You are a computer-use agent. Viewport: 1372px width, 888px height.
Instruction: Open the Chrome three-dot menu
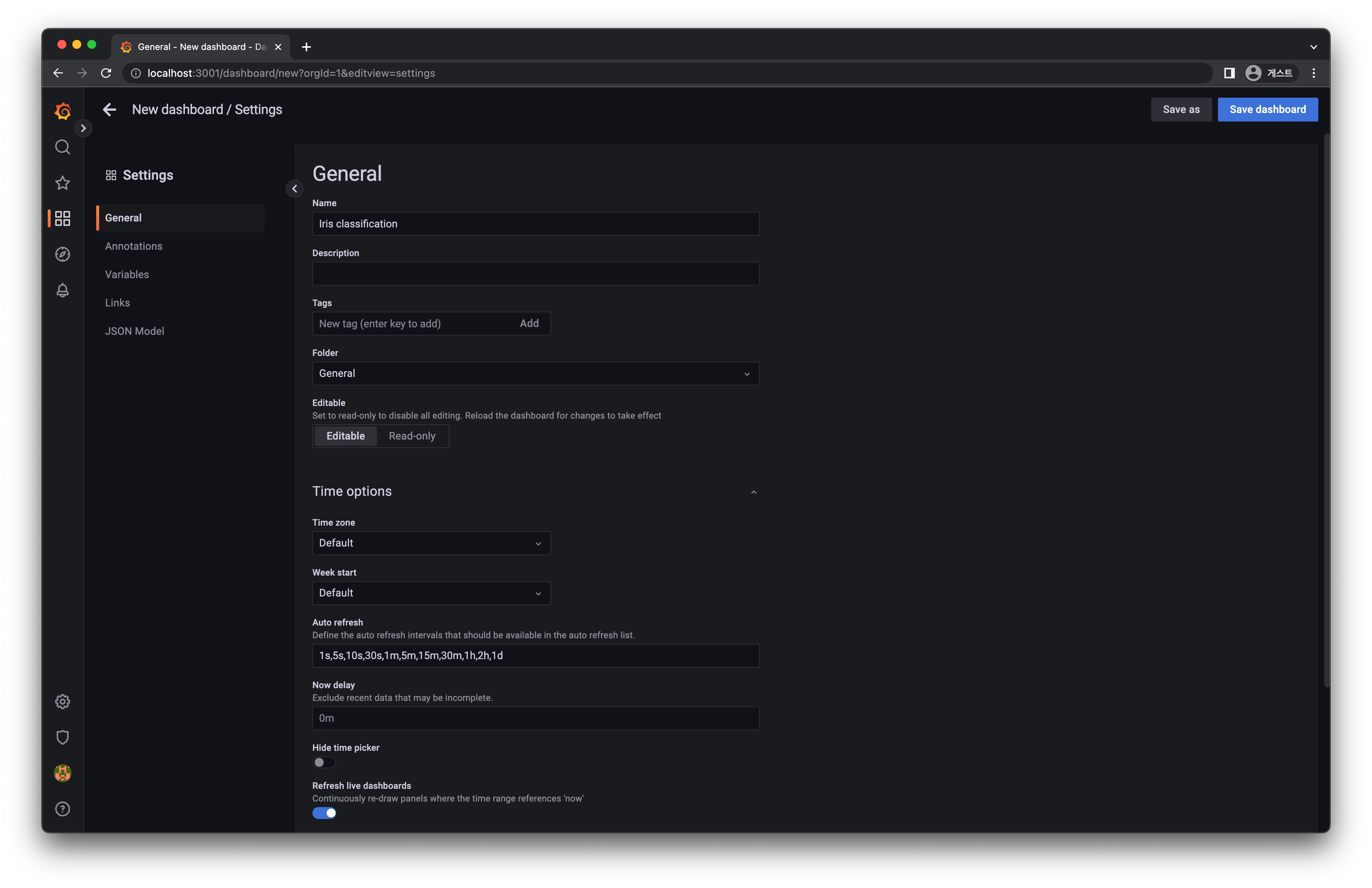point(1314,73)
